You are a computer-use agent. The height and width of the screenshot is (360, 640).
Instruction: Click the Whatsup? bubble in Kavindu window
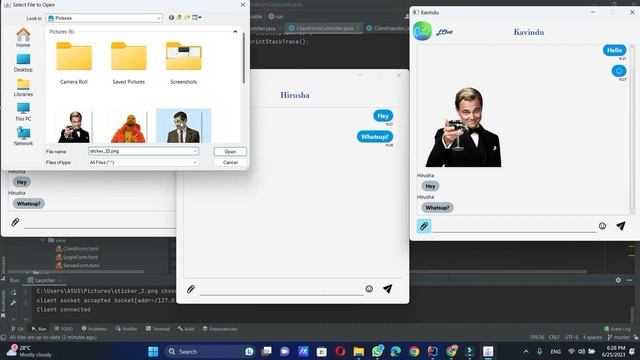tap(437, 207)
